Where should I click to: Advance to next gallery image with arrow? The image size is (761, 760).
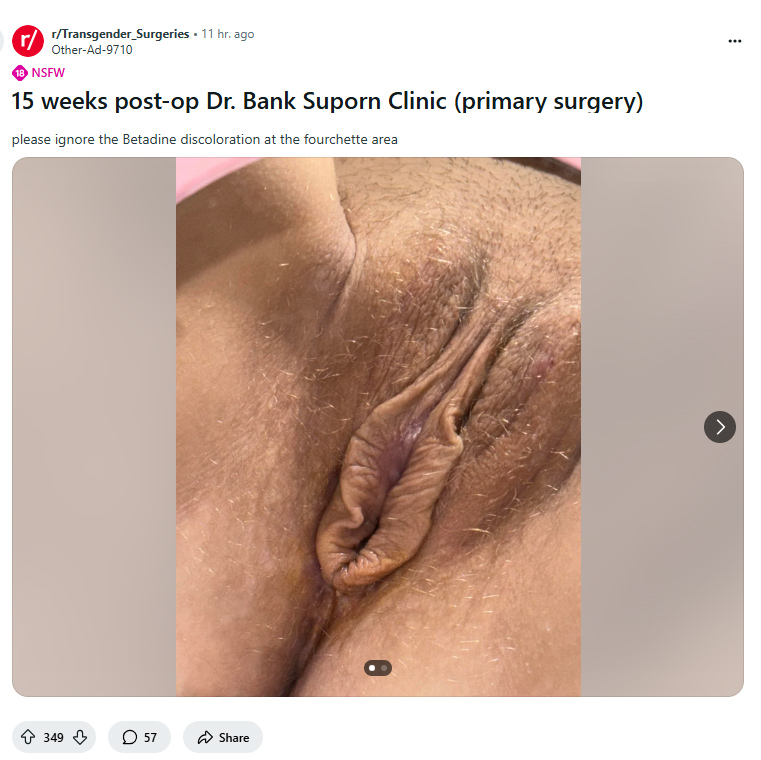(x=719, y=427)
